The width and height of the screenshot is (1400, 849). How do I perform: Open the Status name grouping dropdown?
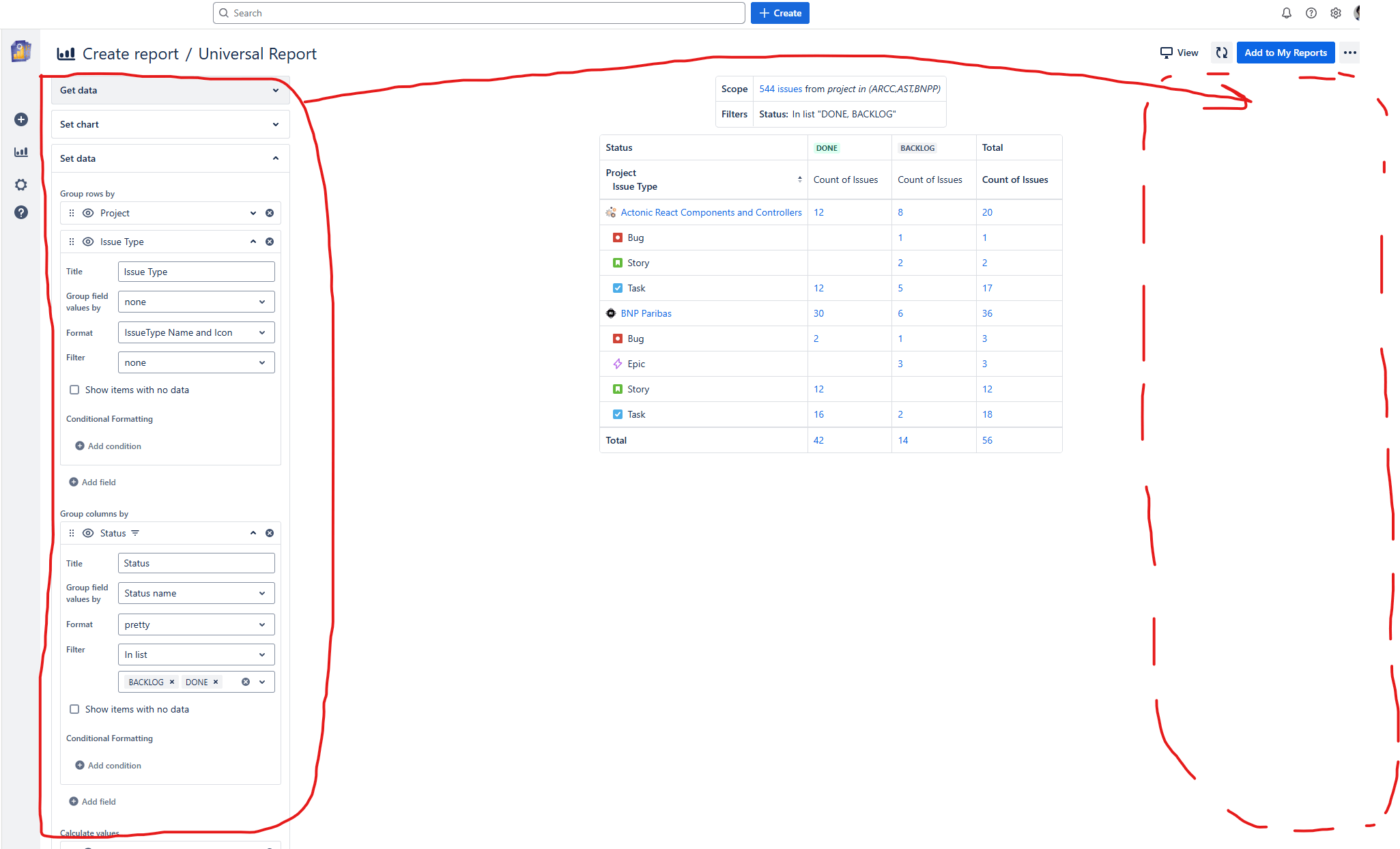tap(196, 593)
